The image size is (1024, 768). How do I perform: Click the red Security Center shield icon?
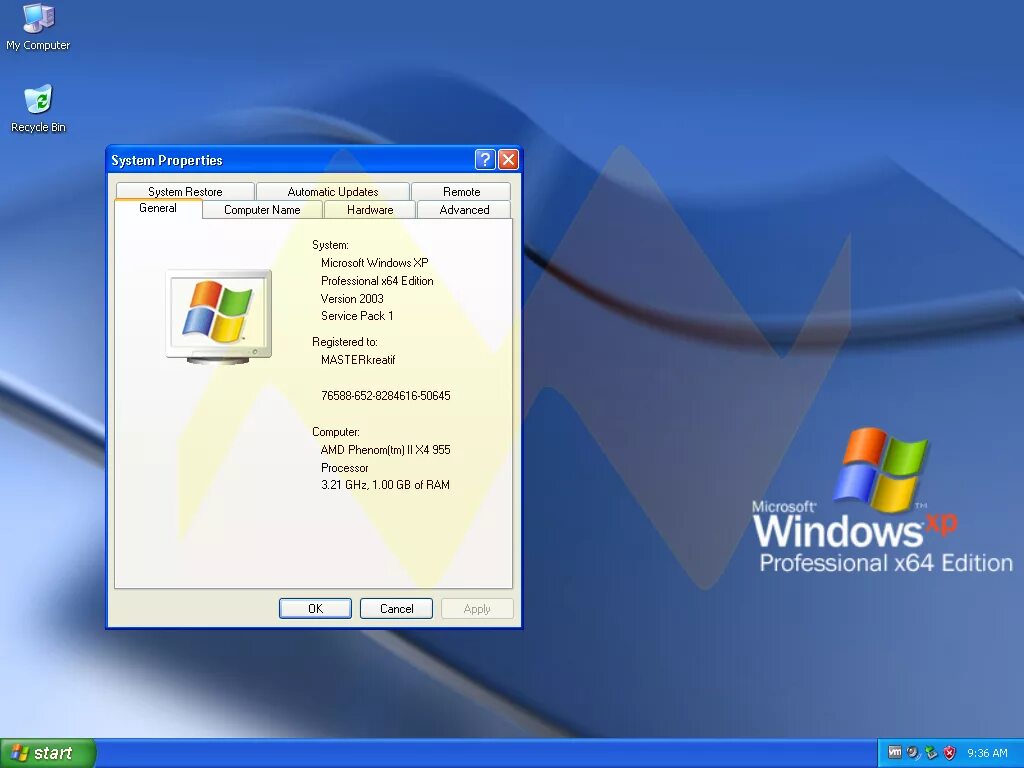(950, 752)
